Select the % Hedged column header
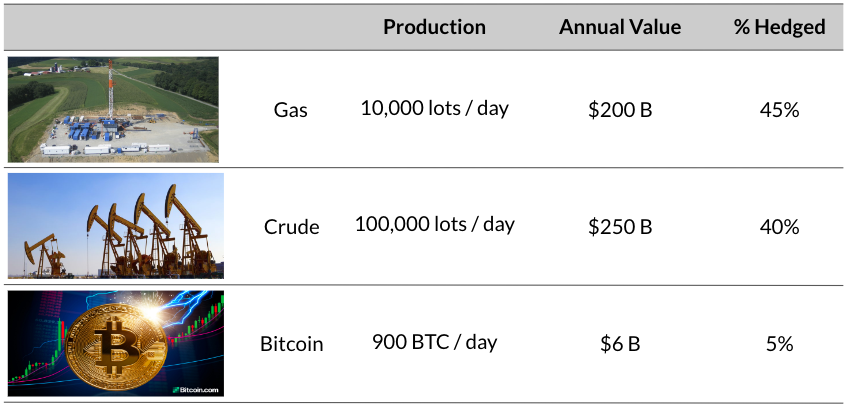The image size is (848, 408). pos(779,27)
